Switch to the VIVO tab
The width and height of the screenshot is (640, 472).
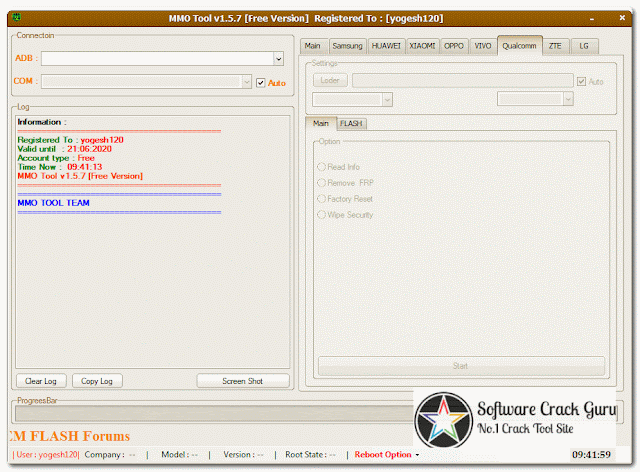click(483, 46)
